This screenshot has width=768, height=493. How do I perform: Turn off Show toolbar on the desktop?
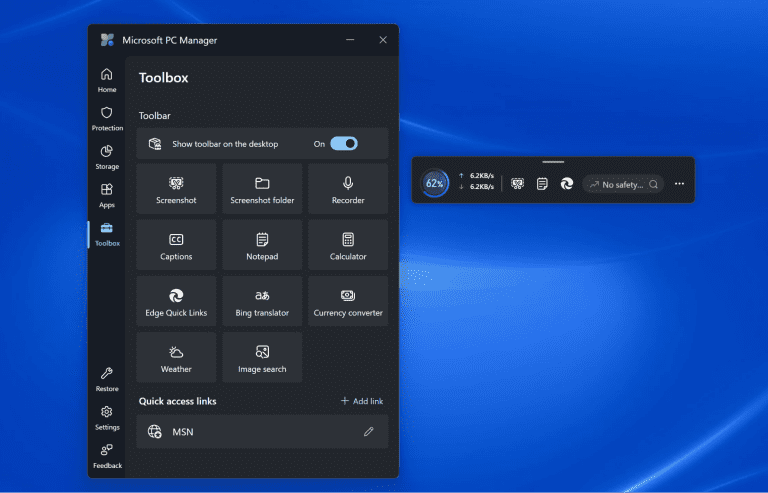point(344,144)
